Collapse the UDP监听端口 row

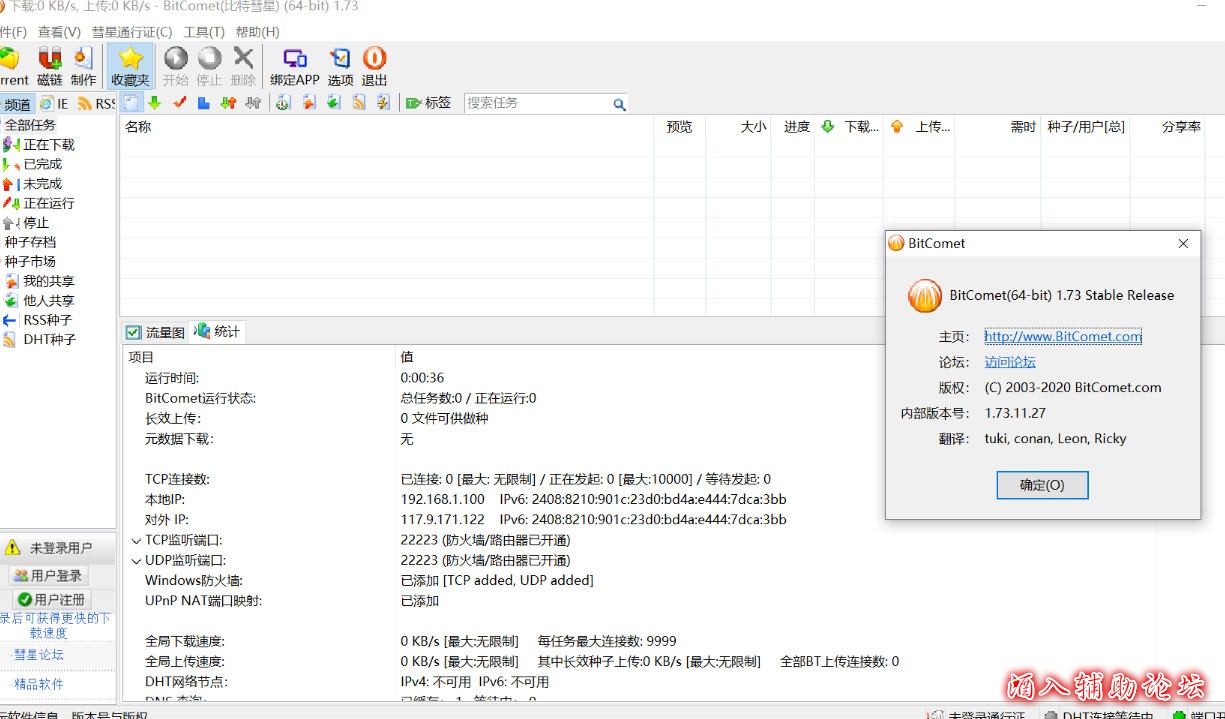[x=136, y=561]
